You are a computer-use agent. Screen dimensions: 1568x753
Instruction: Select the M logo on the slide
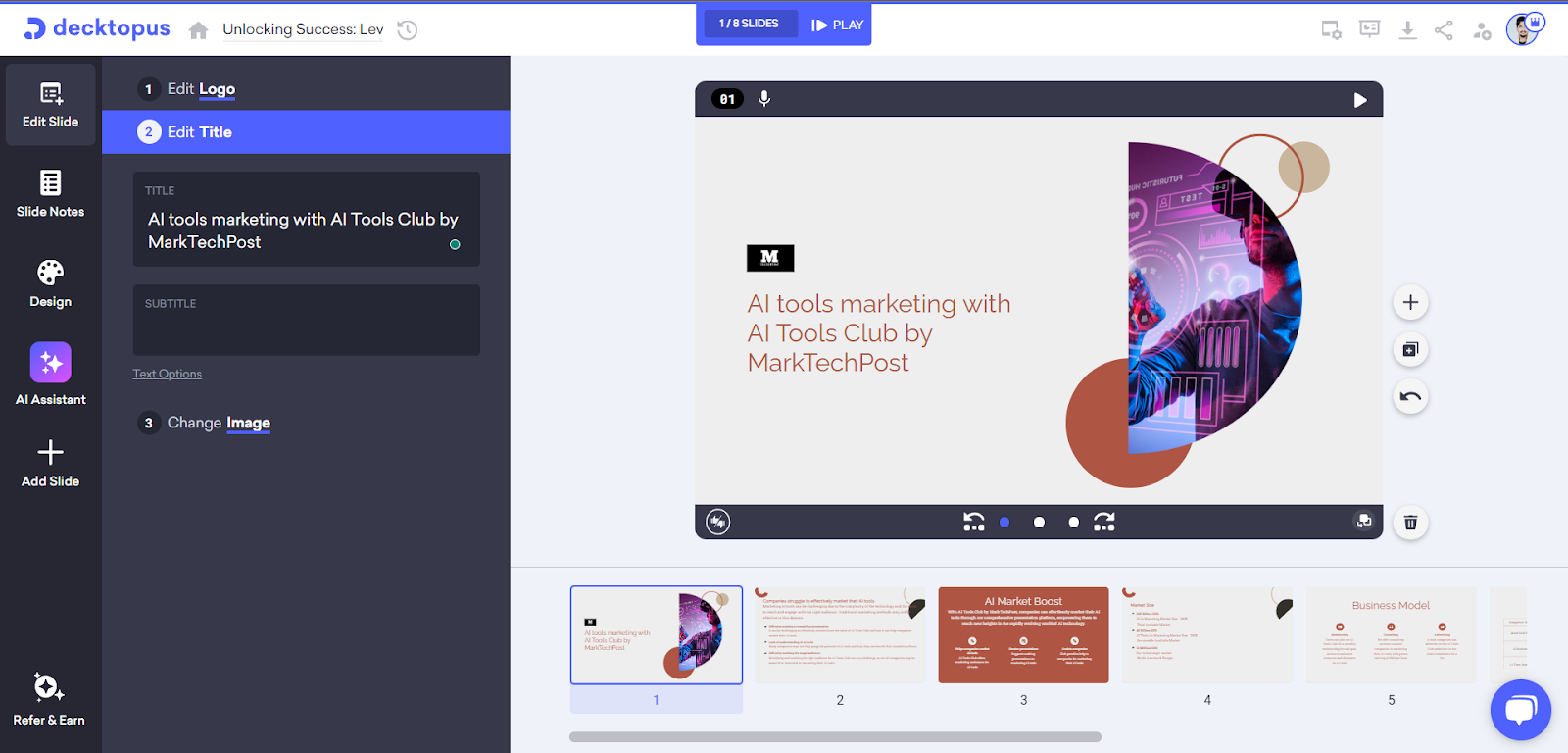pos(770,258)
